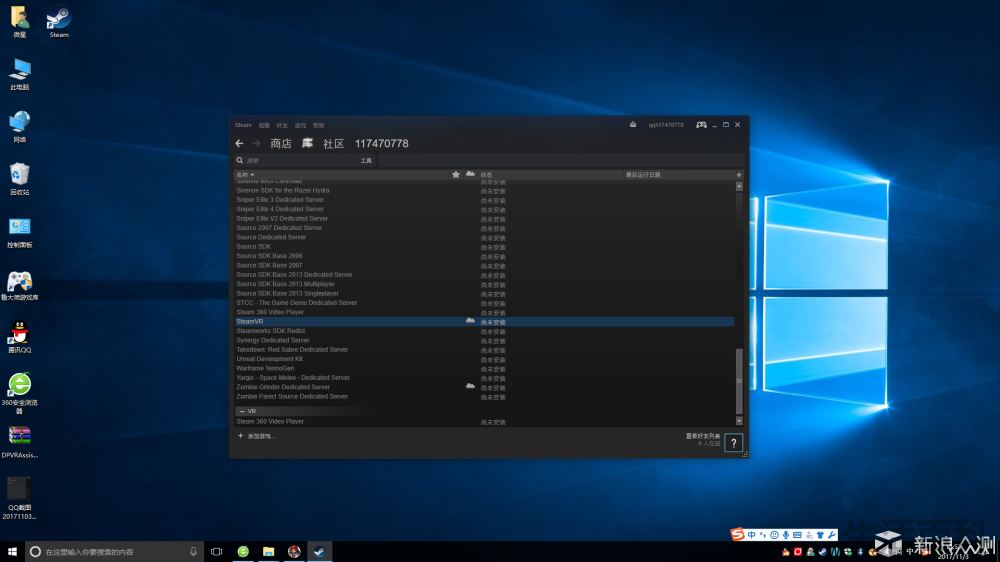This screenshot has height=562, width=1000.
Task: Open the Steam menu
Action: tap(243, 125)
